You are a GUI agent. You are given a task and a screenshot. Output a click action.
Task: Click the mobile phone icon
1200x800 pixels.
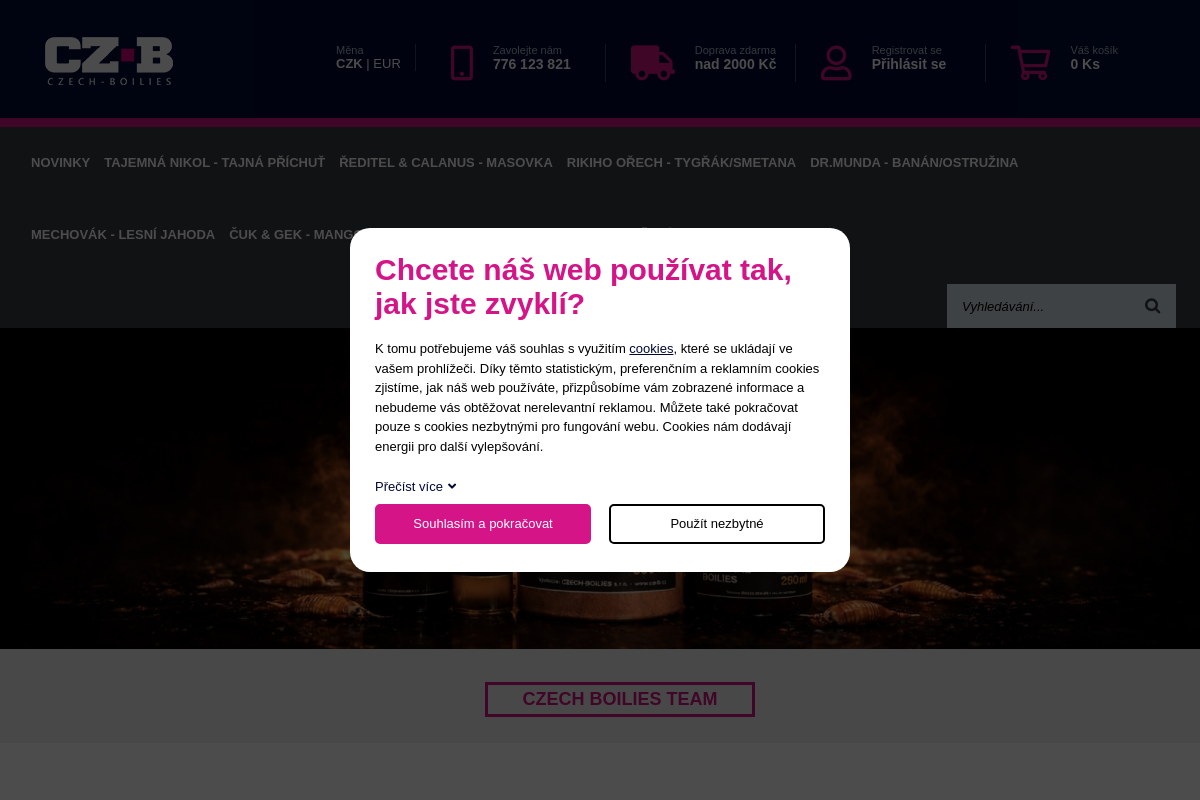tap(462, 63)
